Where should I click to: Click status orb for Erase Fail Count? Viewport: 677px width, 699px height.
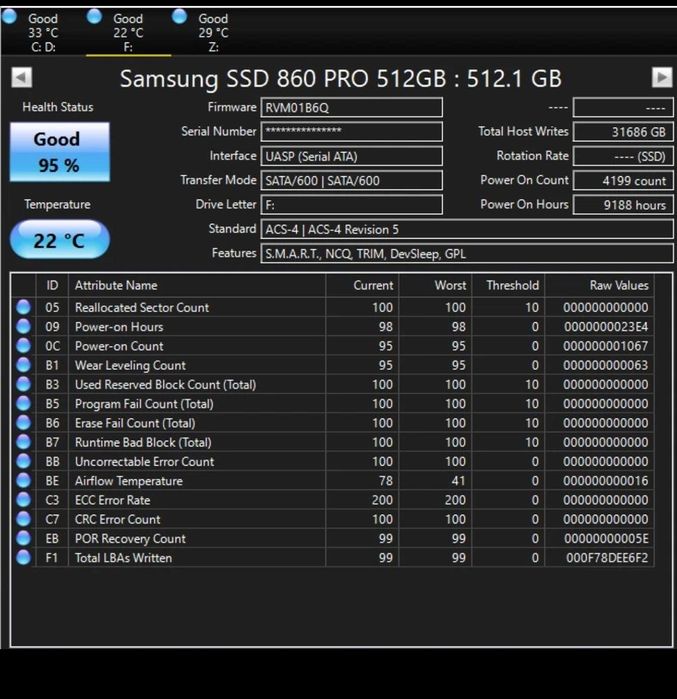(23, 423)
